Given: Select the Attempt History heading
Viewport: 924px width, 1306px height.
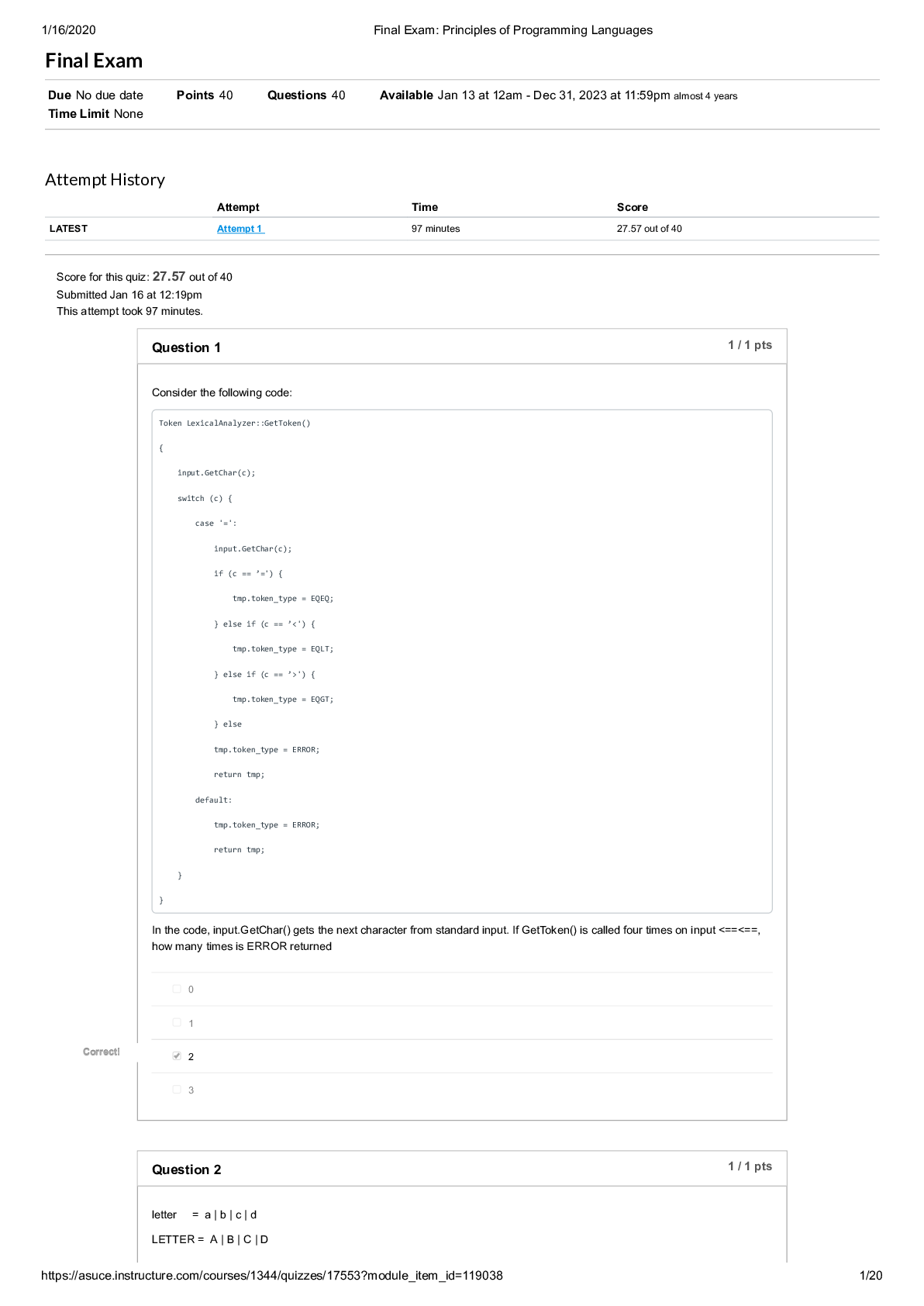Looking at the screenshot, I should coord(105,180).
